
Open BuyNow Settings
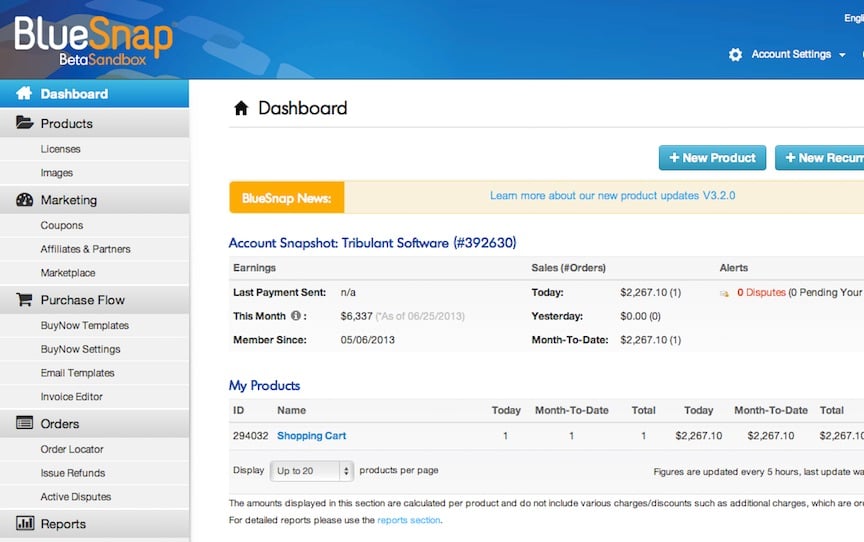80,349
